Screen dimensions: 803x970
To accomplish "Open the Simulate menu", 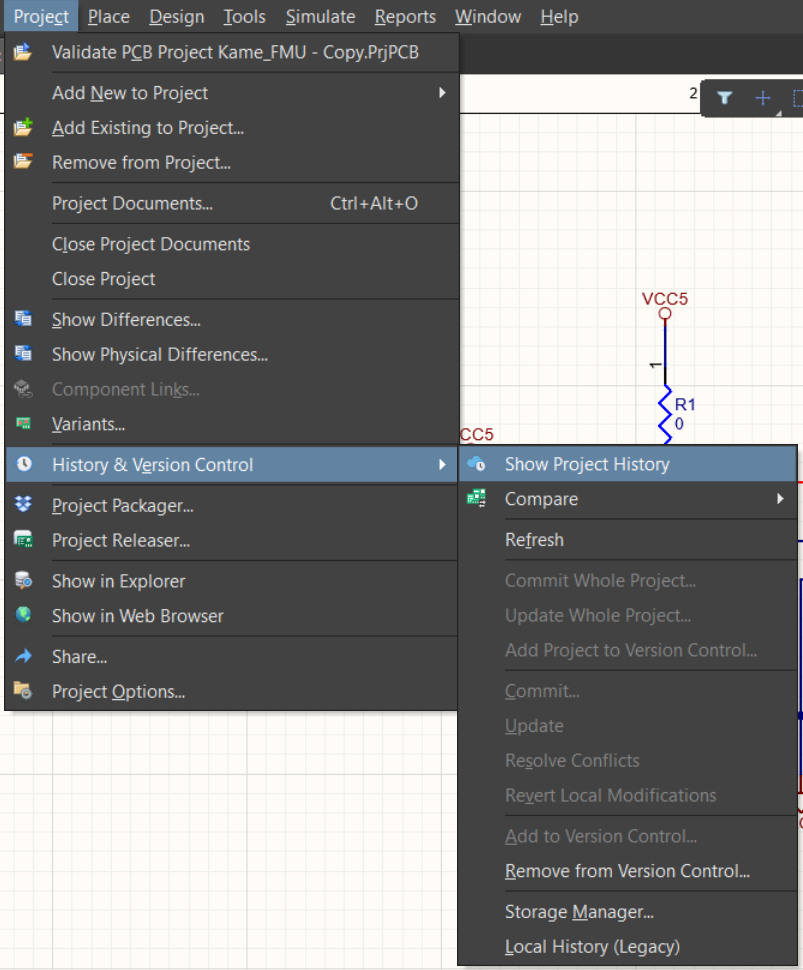I will (320, 16).
